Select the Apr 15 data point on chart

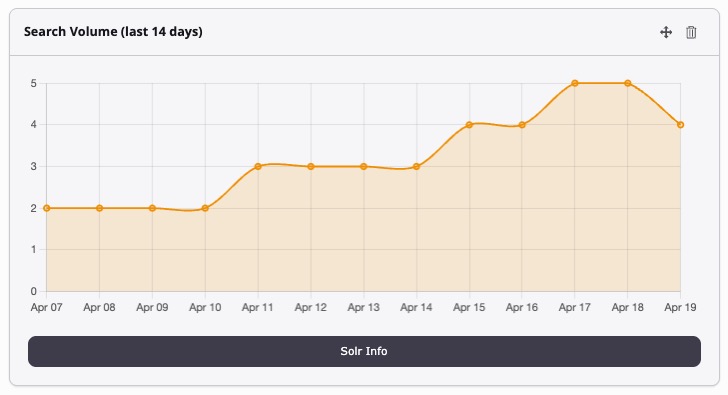pos(469,125)
